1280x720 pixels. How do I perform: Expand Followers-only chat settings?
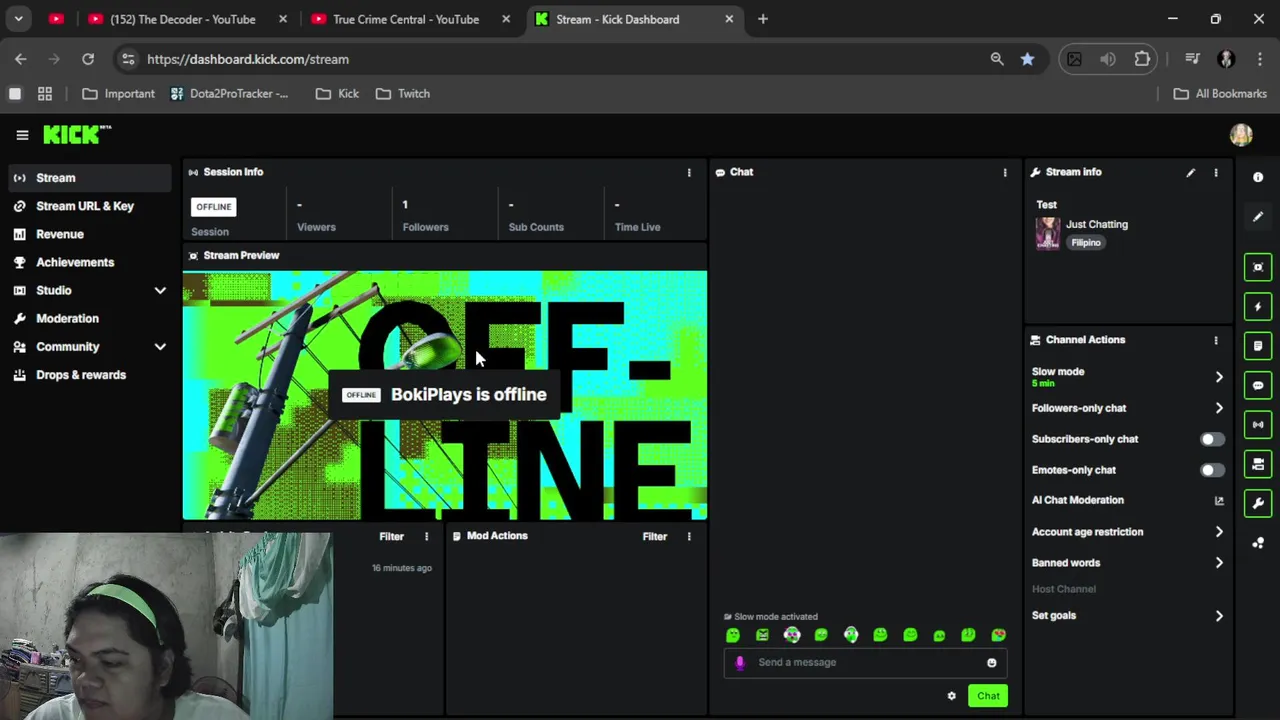tap(1218, 408)
